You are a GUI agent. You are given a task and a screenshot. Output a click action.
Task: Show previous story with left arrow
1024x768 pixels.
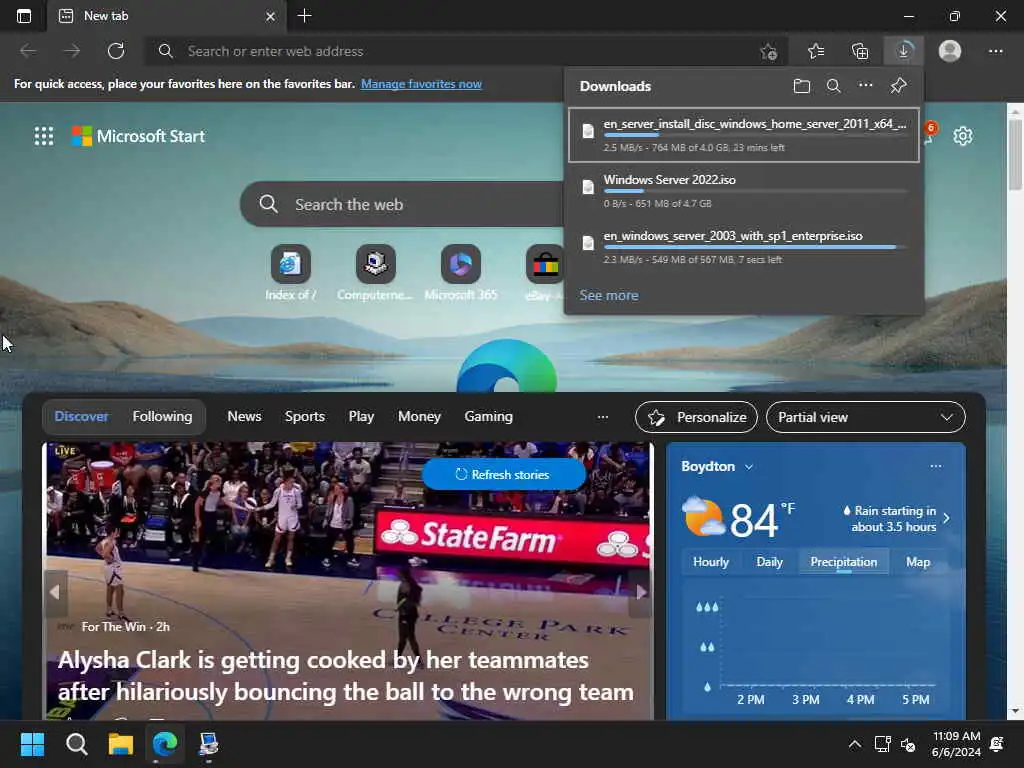click(x=55, y=592)
